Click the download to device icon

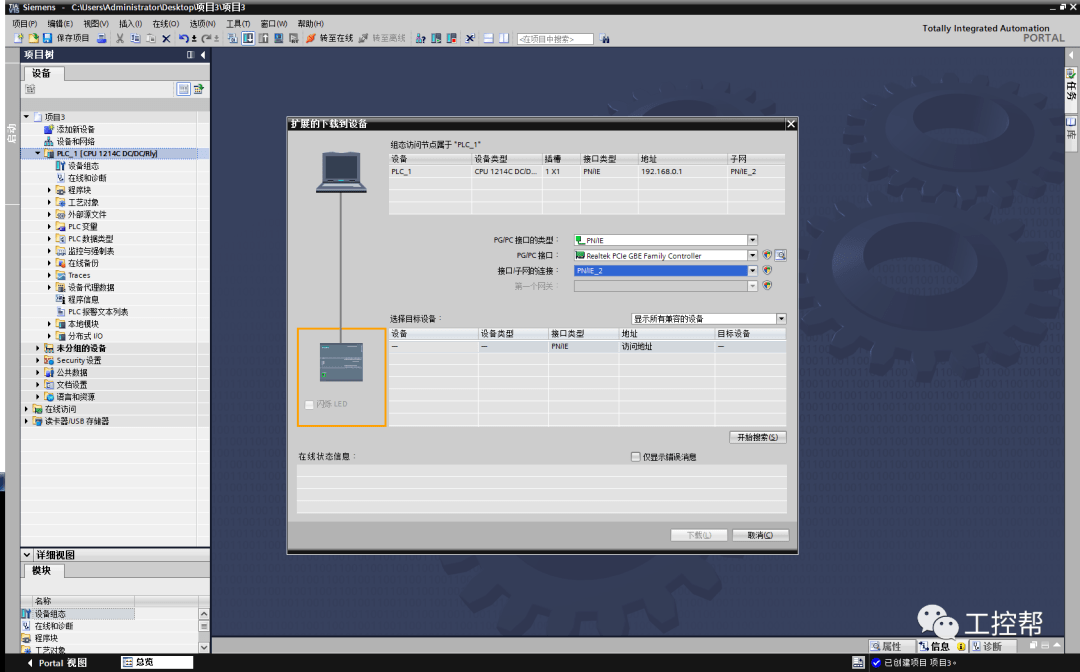pyautogui.click(x=248, y=39)
